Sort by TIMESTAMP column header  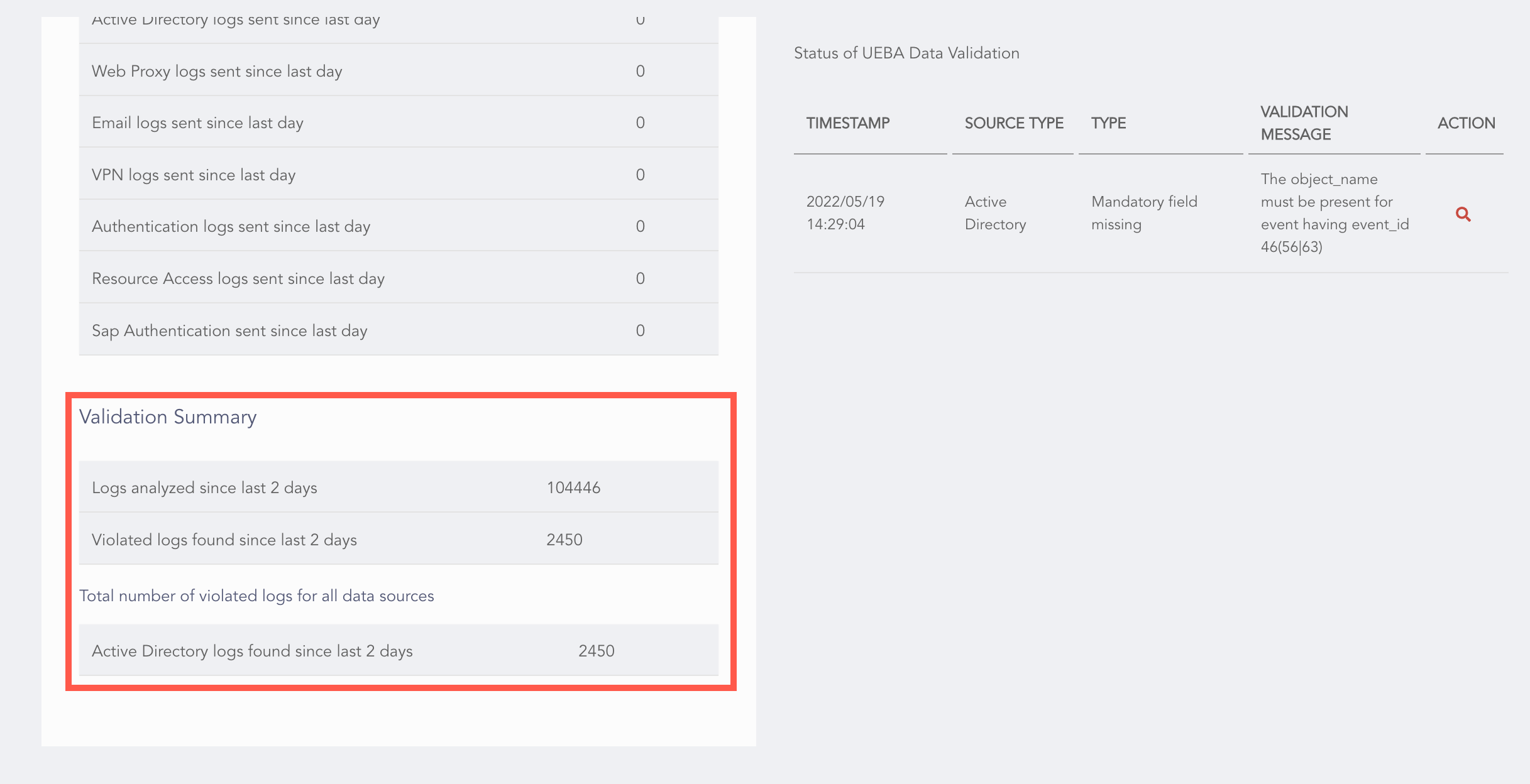847,123
